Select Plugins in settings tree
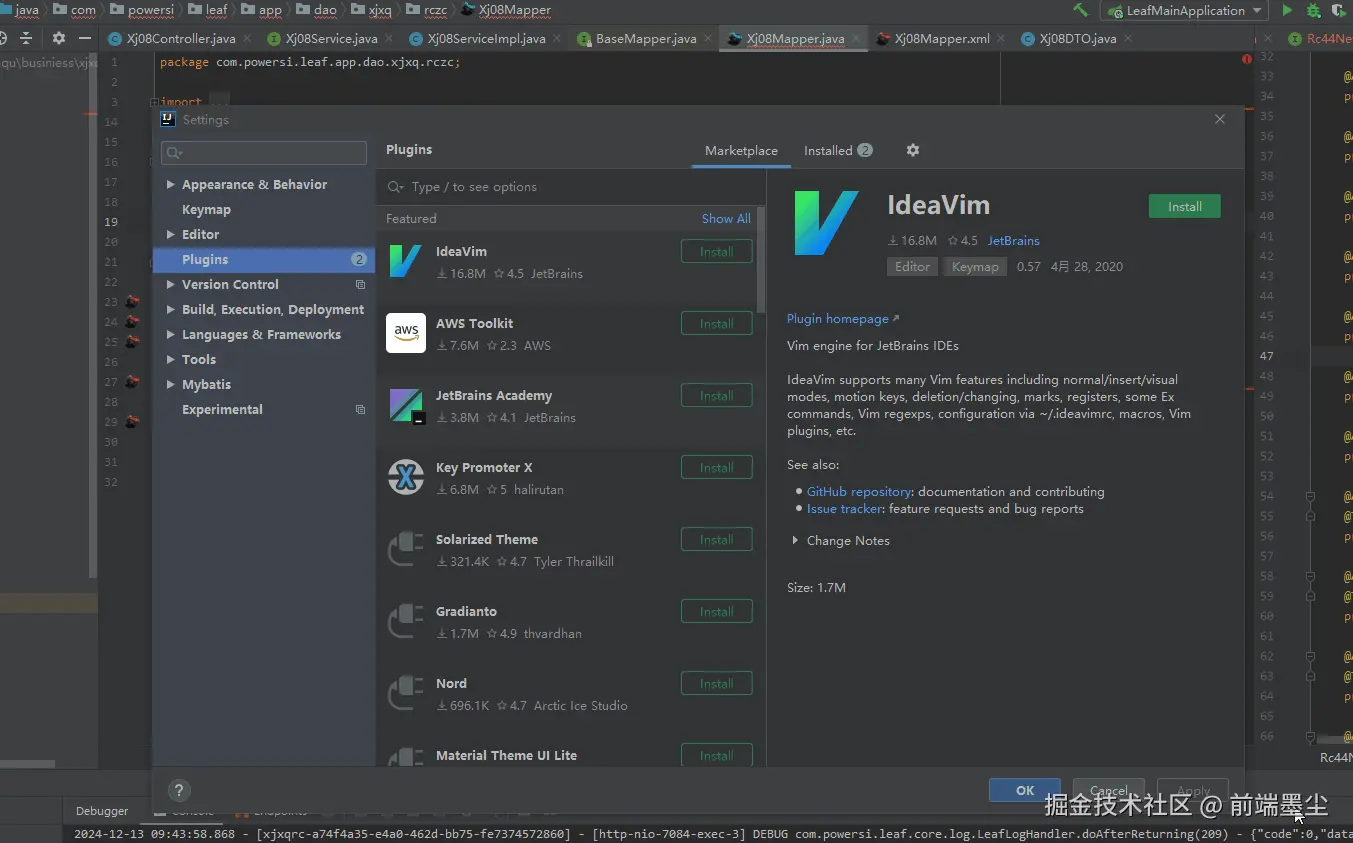Viewport: 1353px width, 843px height. tap(264, 260)
